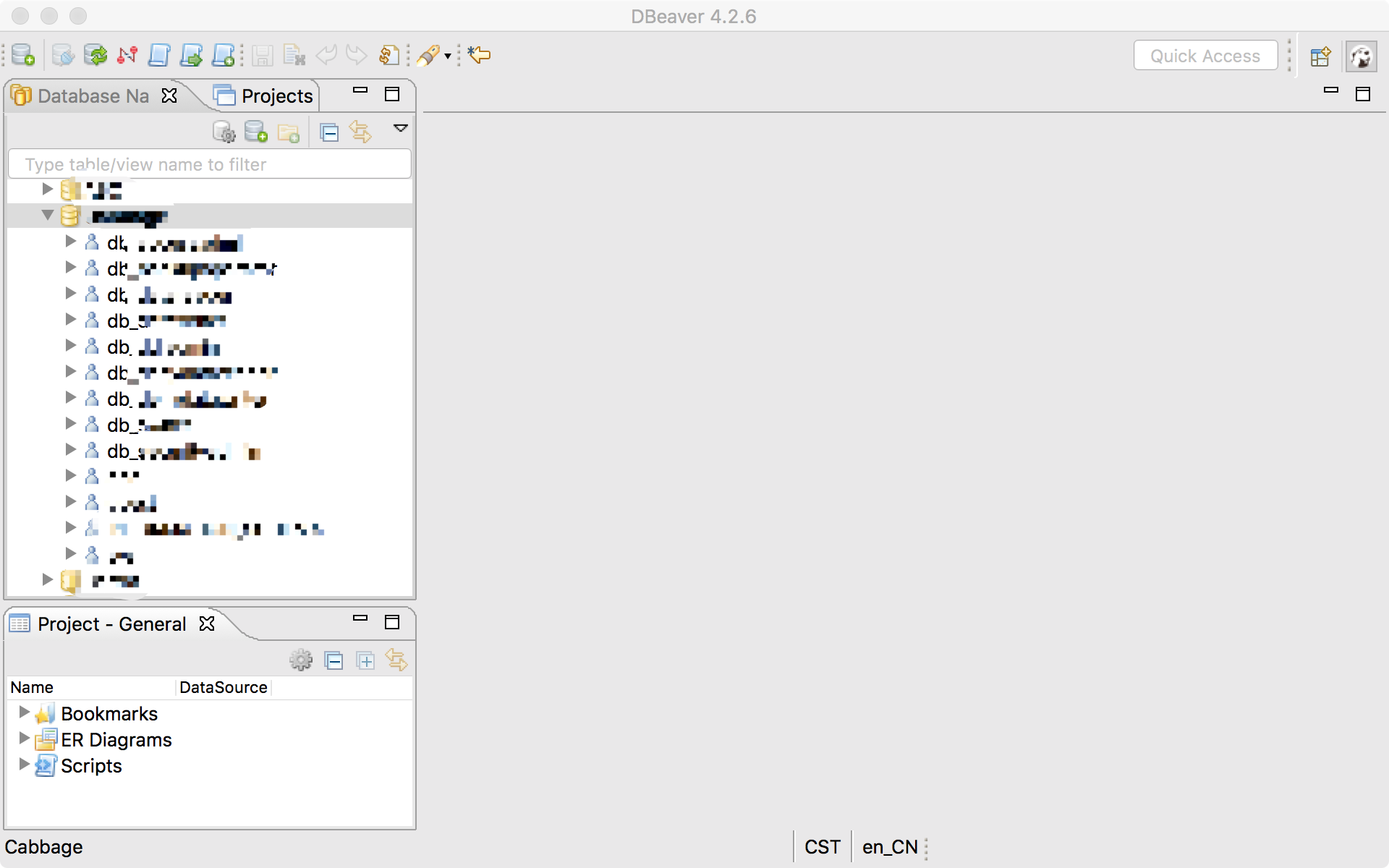This screenshot has width=1389, height=868.
Task: Collapse the expanded, highlighted connection node
Action: point(48,216)
